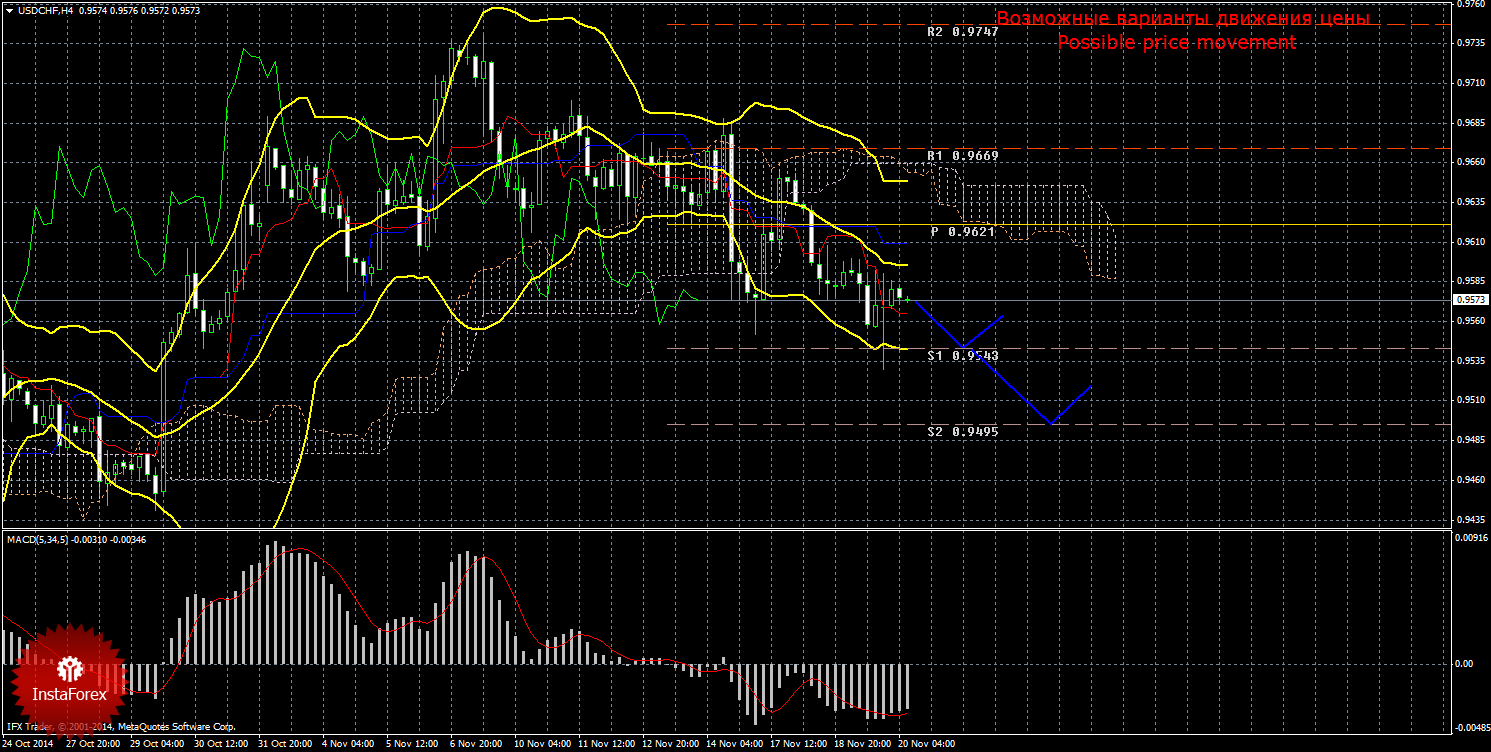Click the '6 Nov 20:00' time axis label
Screen dimensions: 1491x752
tap(476, 744)
